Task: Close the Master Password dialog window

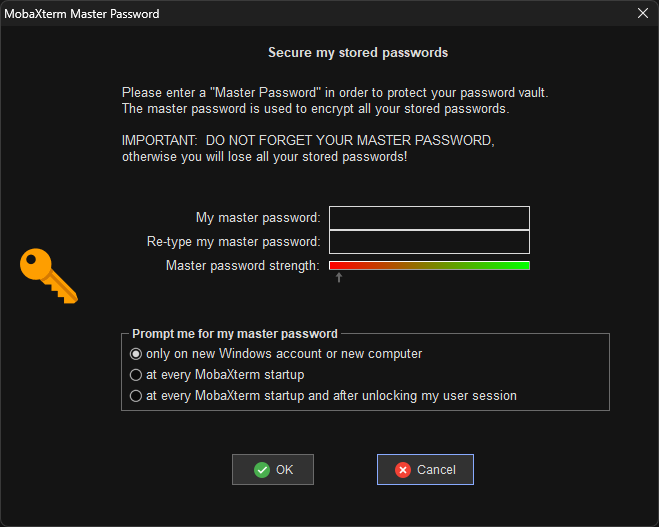Action: tap(642, 14)
